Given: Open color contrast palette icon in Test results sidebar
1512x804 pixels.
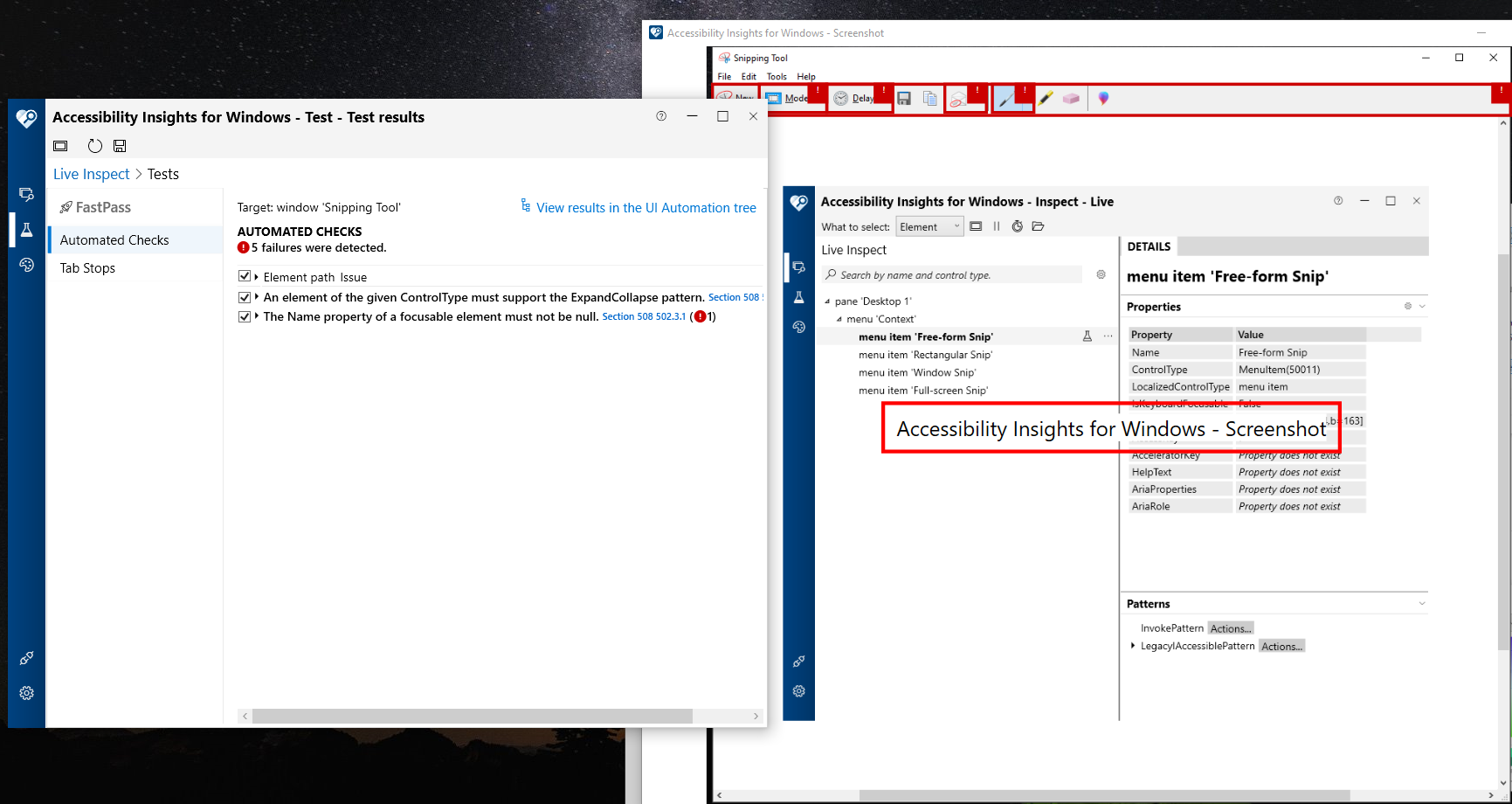Looking at the screenshot, I should pos(26,265).
